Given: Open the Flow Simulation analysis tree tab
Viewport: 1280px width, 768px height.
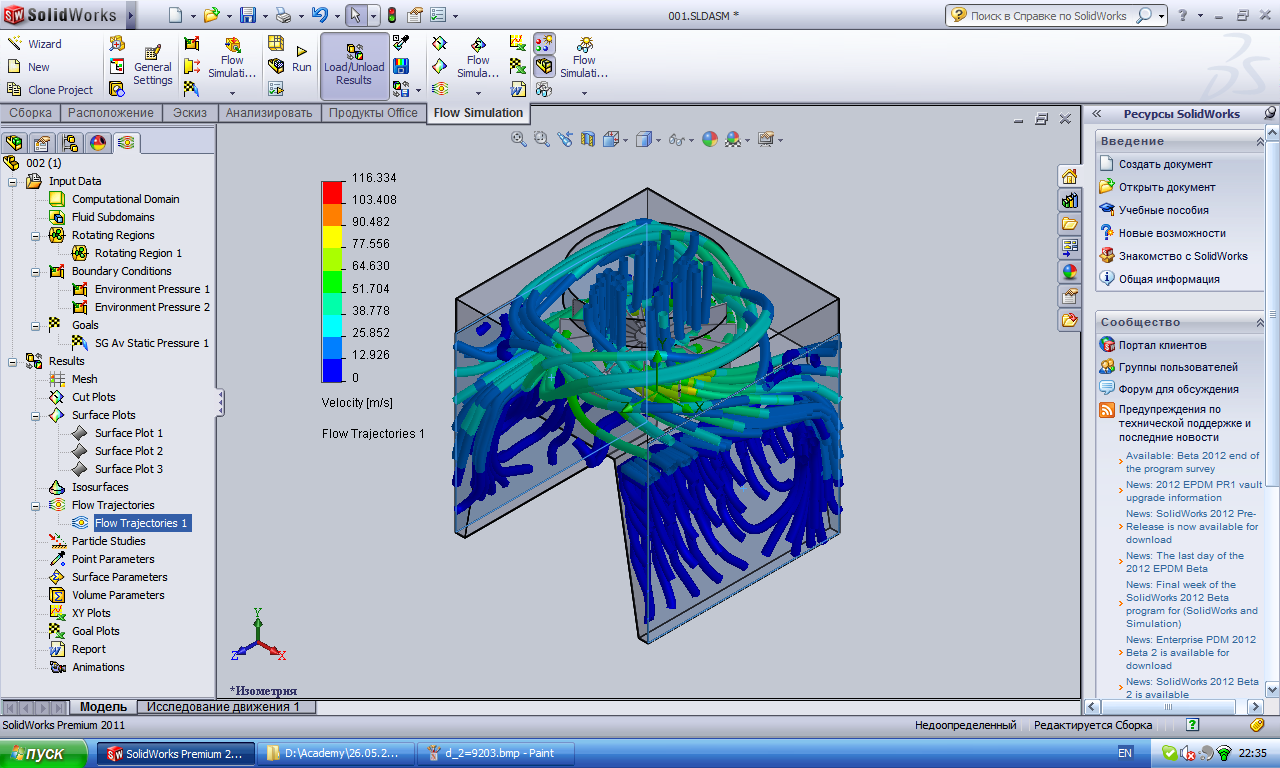Looking at the screenshot, I should pos(127,143).
